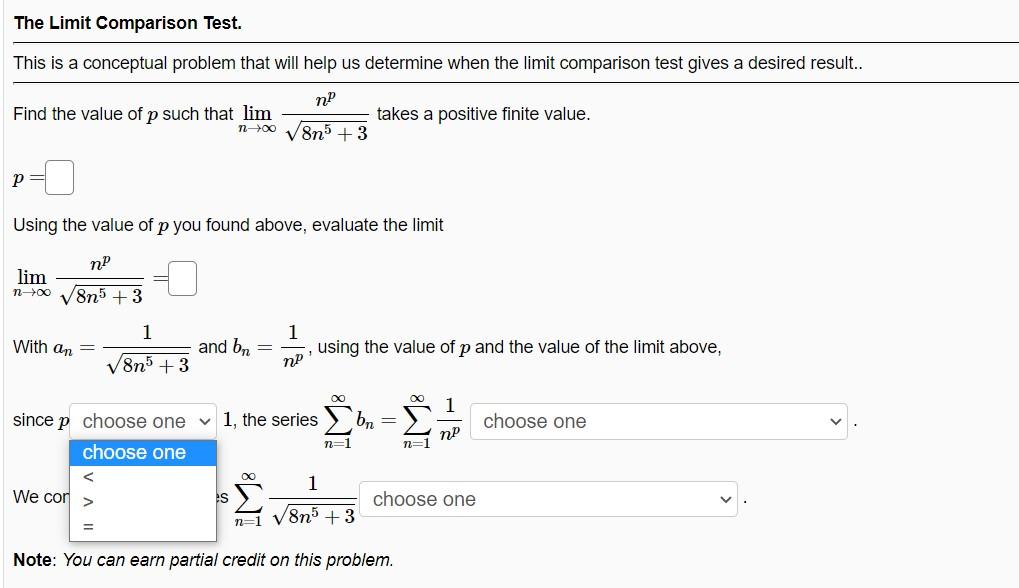The width and height of the screenshot is (1019, 588).
Task: Select the "<" option in open dropdown
Action: tap(88, 475)
